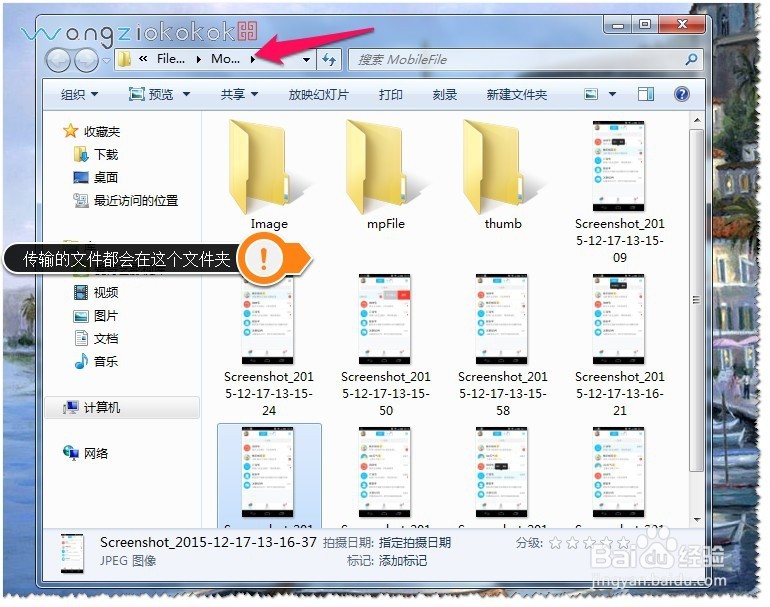The height and width of the screenshot is (607, 770).
Task: Click the folder icon in address bar
Action: coord(125,59)
